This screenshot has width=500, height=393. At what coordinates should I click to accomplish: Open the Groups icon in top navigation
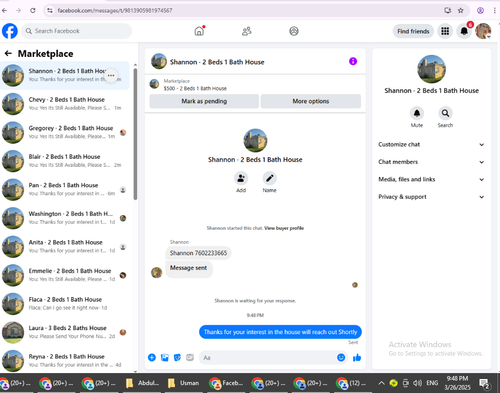(x=294, y=31)
